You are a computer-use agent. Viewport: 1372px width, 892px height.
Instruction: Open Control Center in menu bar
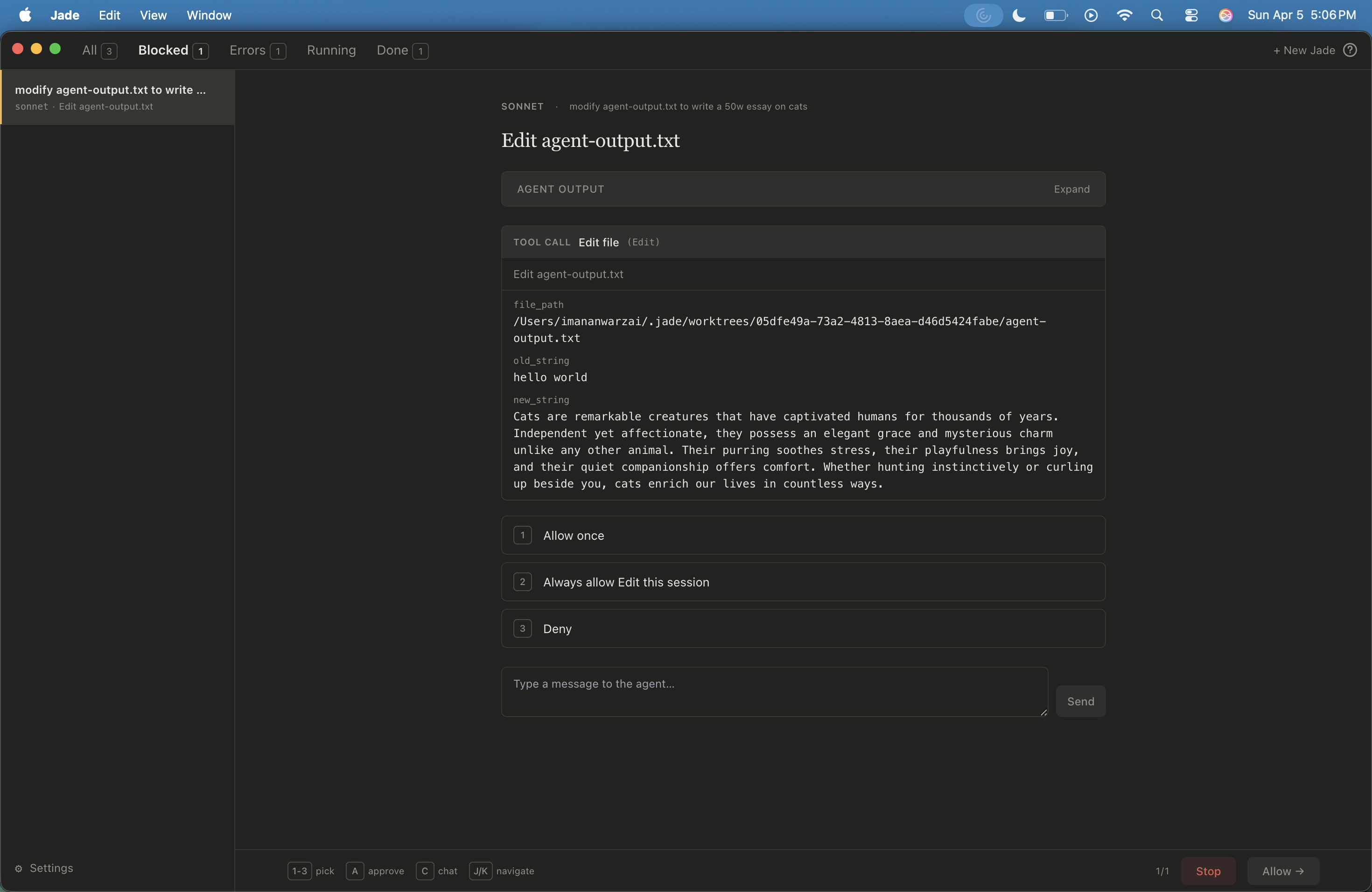tap(1191, 15)
